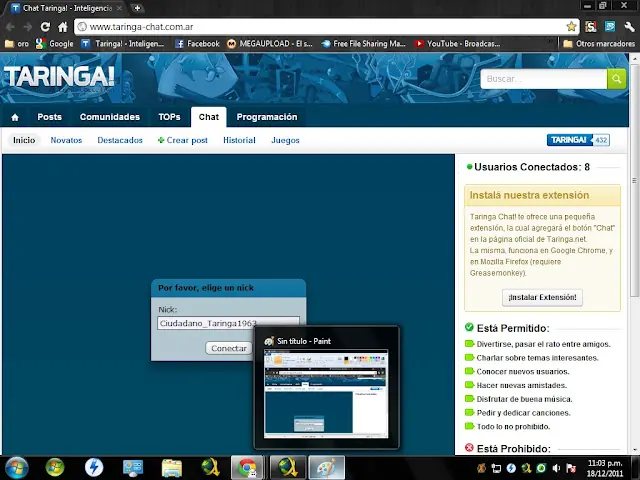Open the Taringa! Inteligen... bookmark
This screenshot has width=640, height=480.
click(122, 44)
